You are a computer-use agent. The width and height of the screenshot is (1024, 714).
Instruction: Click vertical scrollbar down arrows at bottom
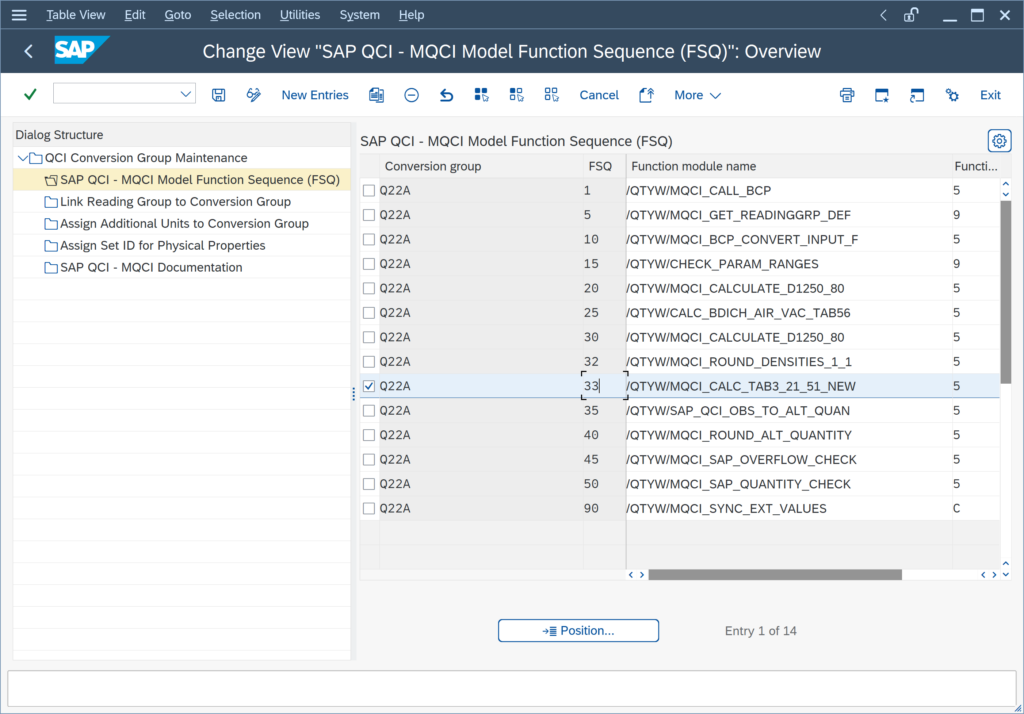pyautogui.click(x=1006, y=569)
